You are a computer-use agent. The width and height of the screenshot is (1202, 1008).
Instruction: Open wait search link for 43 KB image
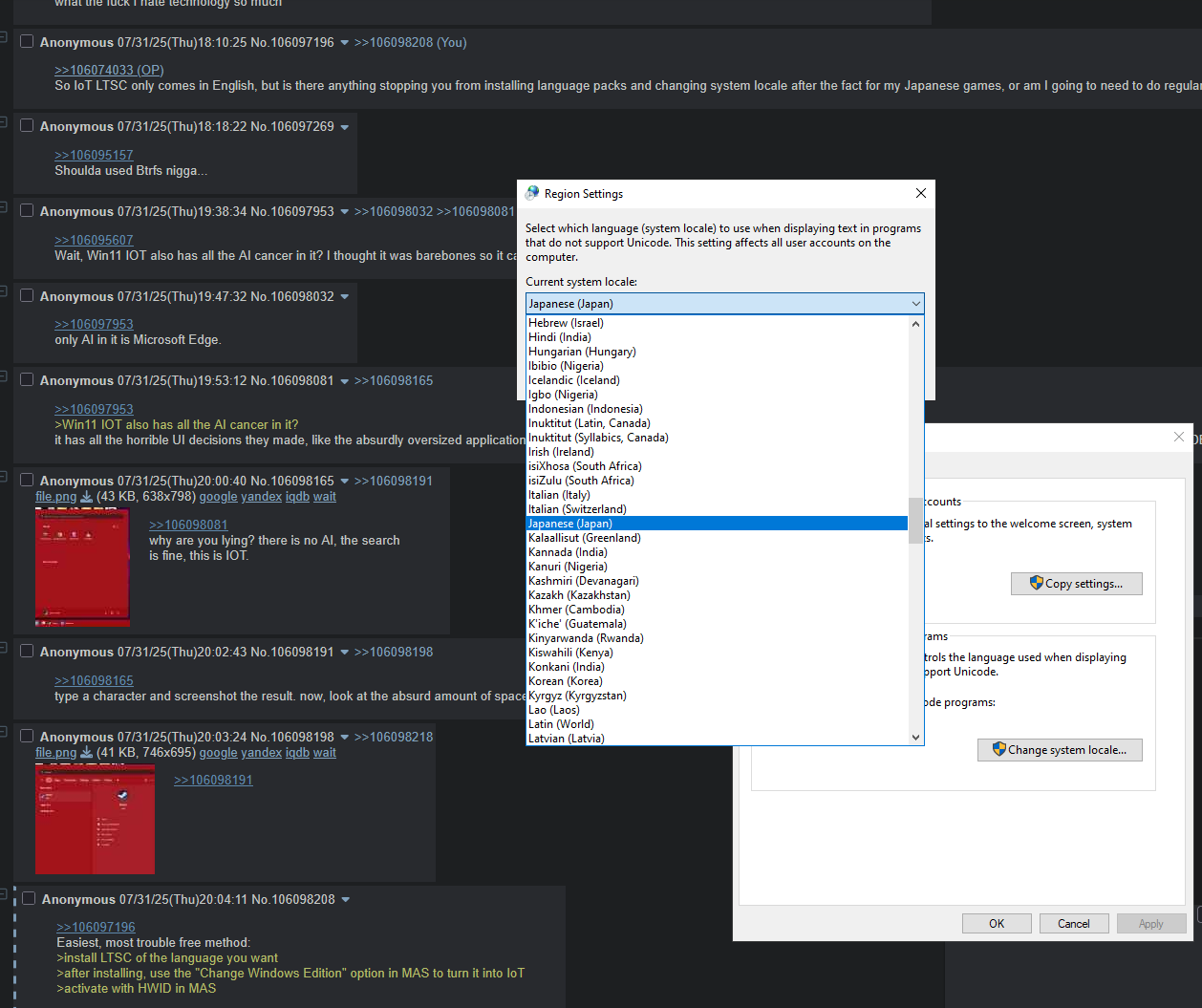coord(325,497)
